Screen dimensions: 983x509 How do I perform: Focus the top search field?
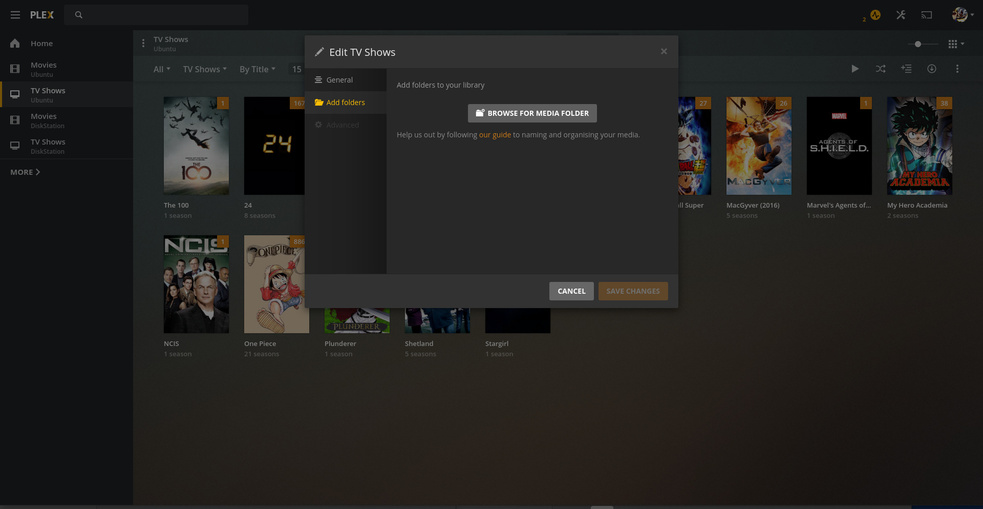156,15
